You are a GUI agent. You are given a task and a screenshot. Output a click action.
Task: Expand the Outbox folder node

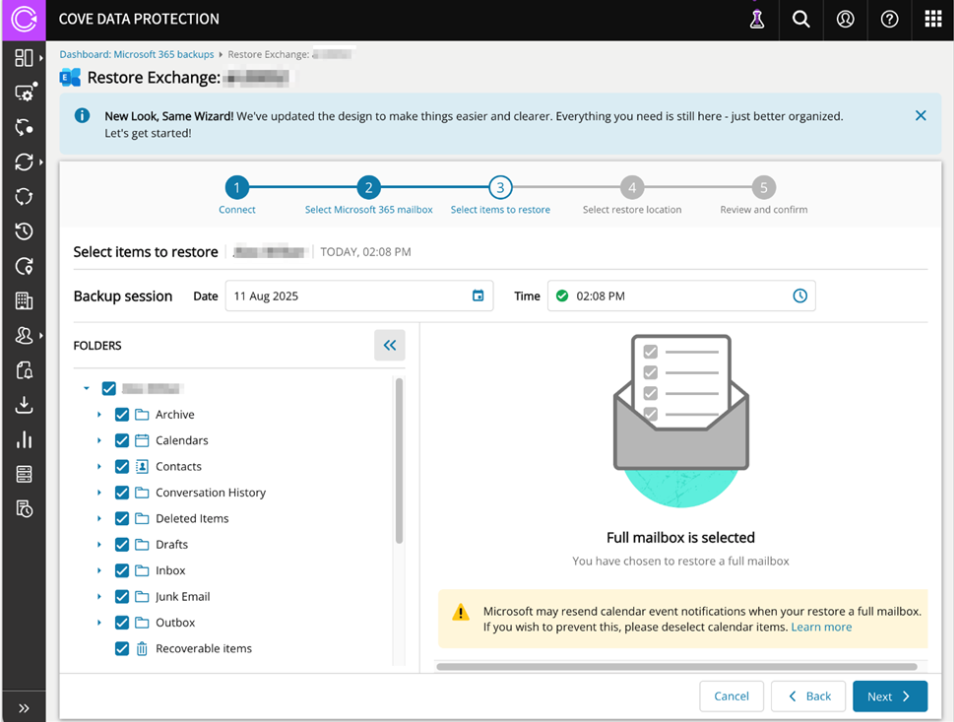(x=99, y=622)
